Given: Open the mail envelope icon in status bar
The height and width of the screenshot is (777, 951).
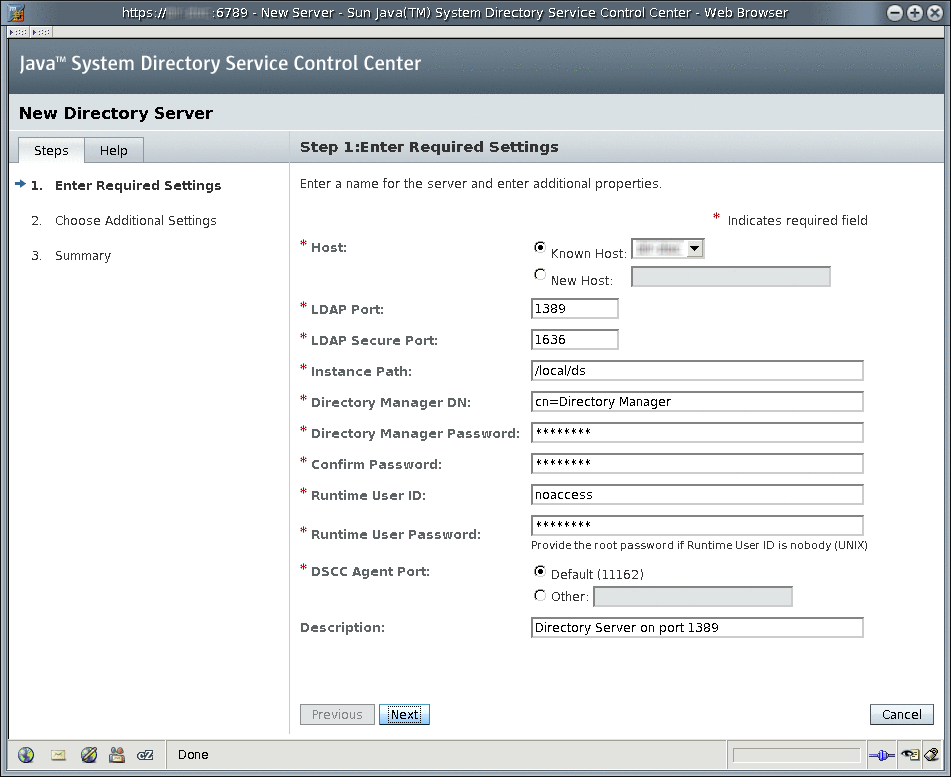Looking at the screenshot, I should pos(58,755).
